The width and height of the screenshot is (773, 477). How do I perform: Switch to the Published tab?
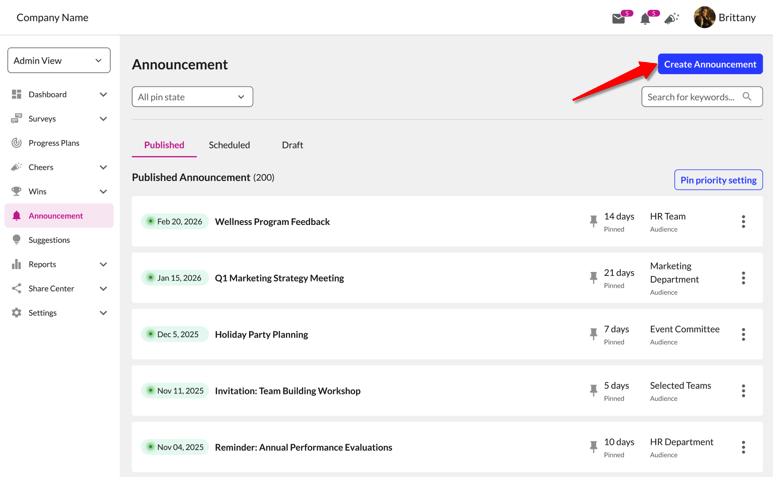point(164,145)
